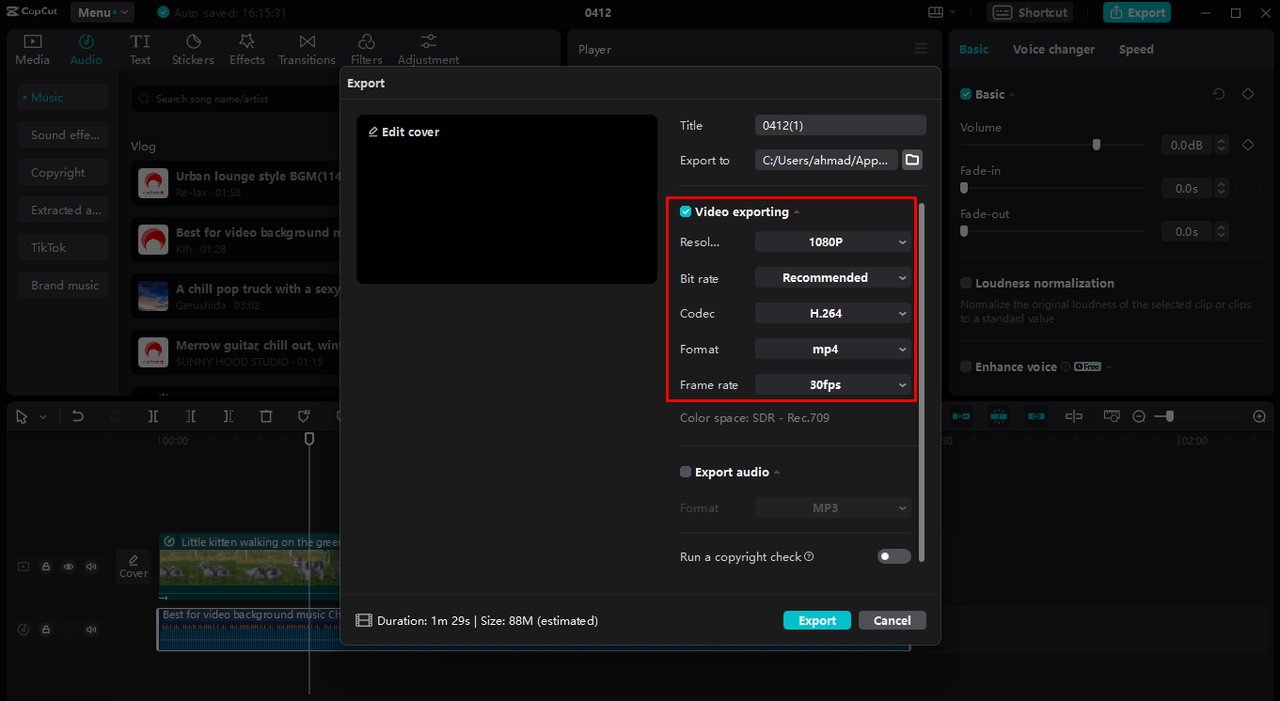Open the Transitions panel
Screen dimensions: 1280x701
click(x=307, y=50)
